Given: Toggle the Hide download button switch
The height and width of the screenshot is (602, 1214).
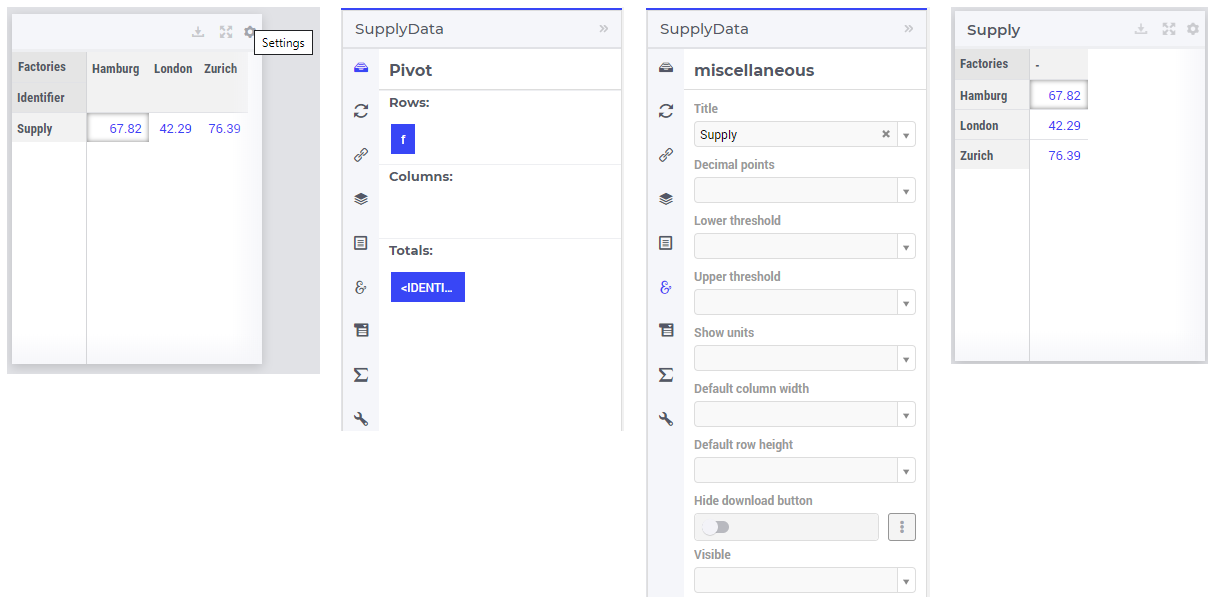Looking at the screenshot, I should click(715, 527).
